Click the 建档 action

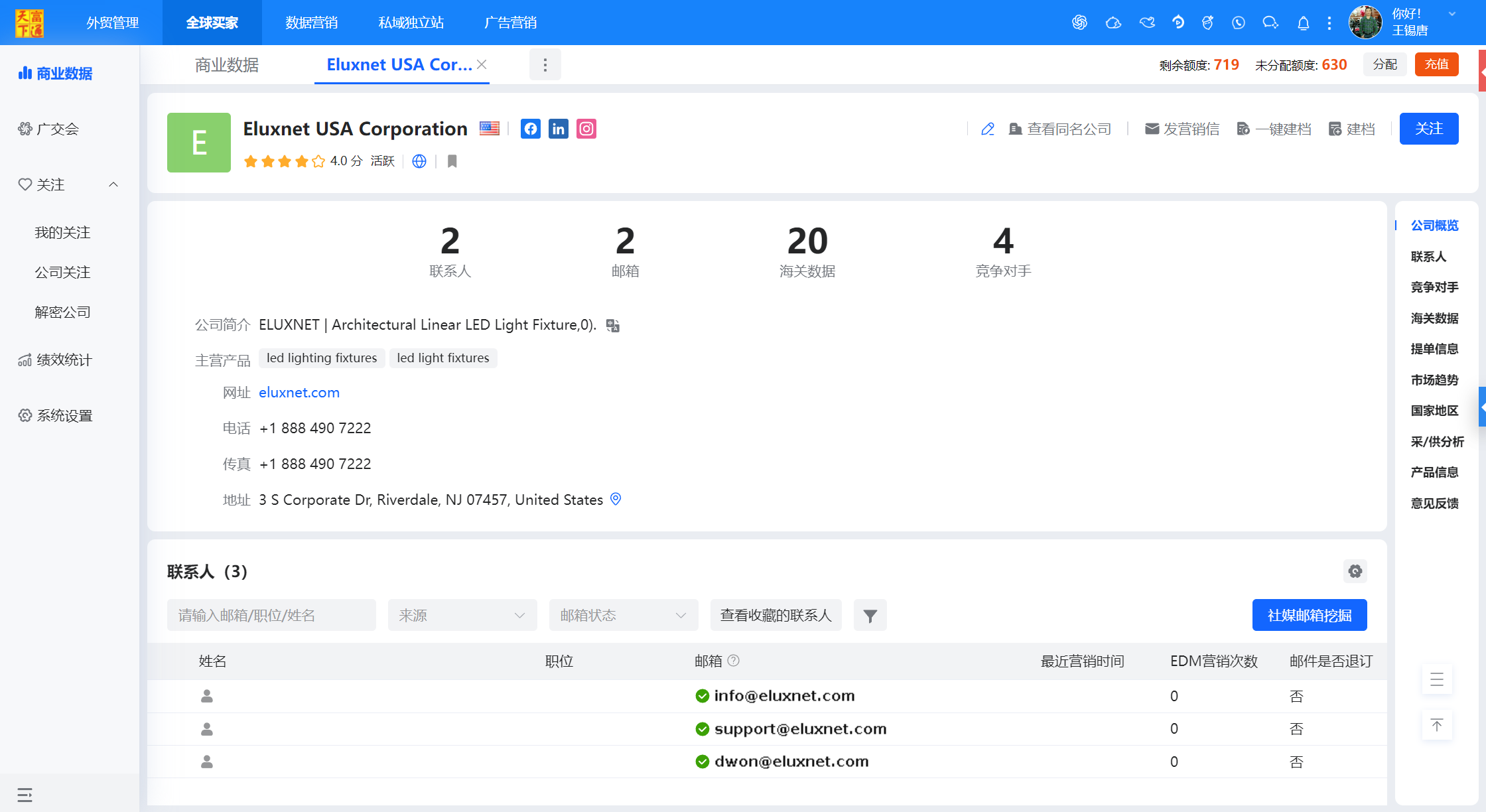[1352, 129]
